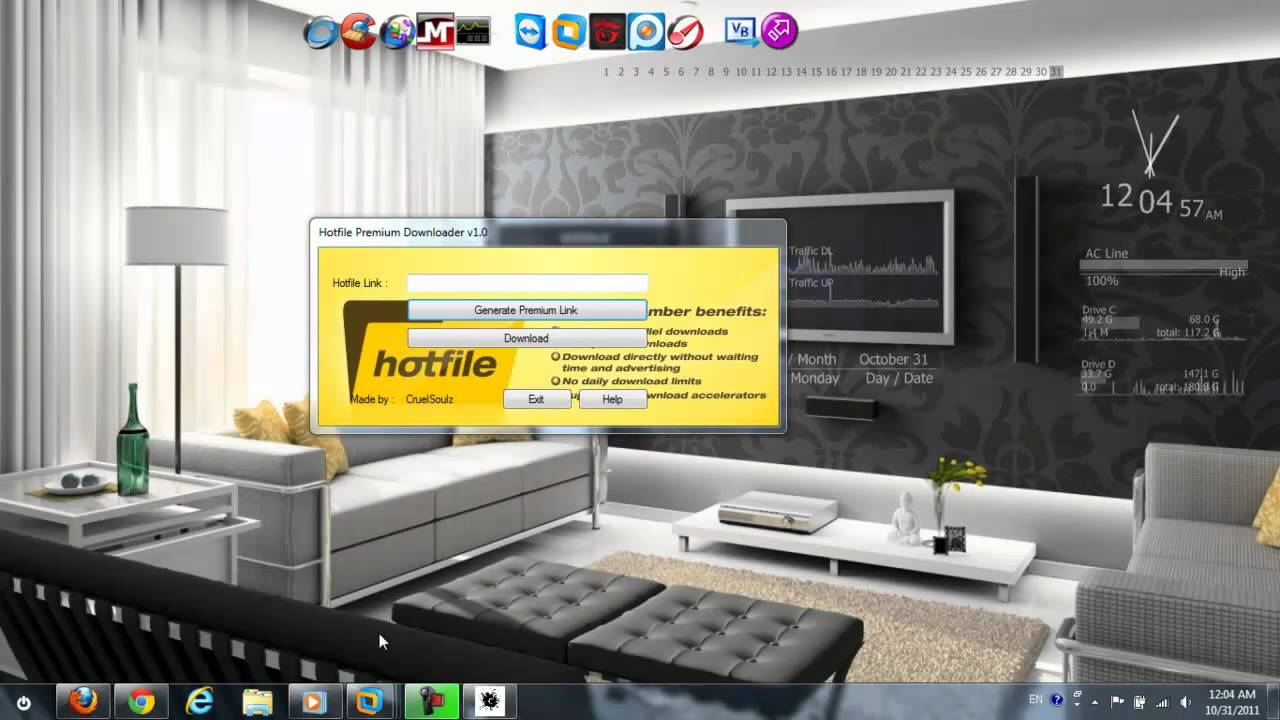Click day 31 in calendar strip
Screen dimensions: 1280x720
1056,72
